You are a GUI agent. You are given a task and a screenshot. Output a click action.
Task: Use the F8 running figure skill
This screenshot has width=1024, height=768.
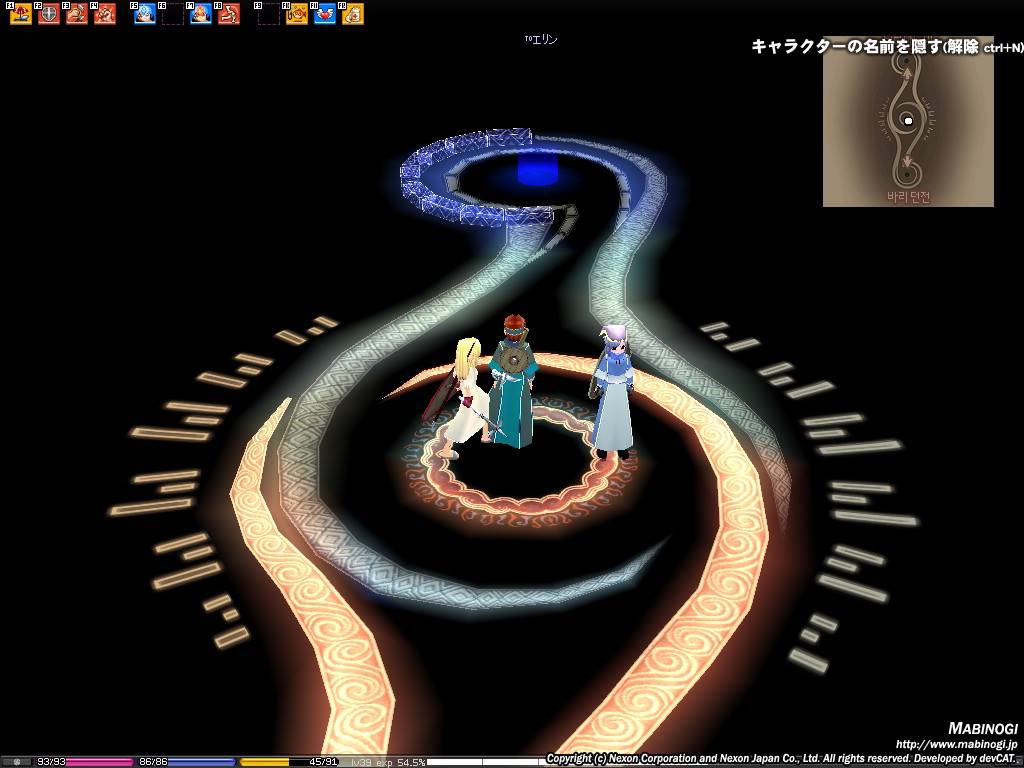point(229,14)
